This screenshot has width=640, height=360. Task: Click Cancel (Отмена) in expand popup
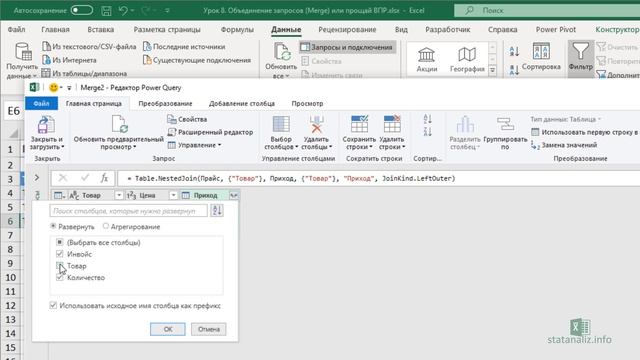209,329
